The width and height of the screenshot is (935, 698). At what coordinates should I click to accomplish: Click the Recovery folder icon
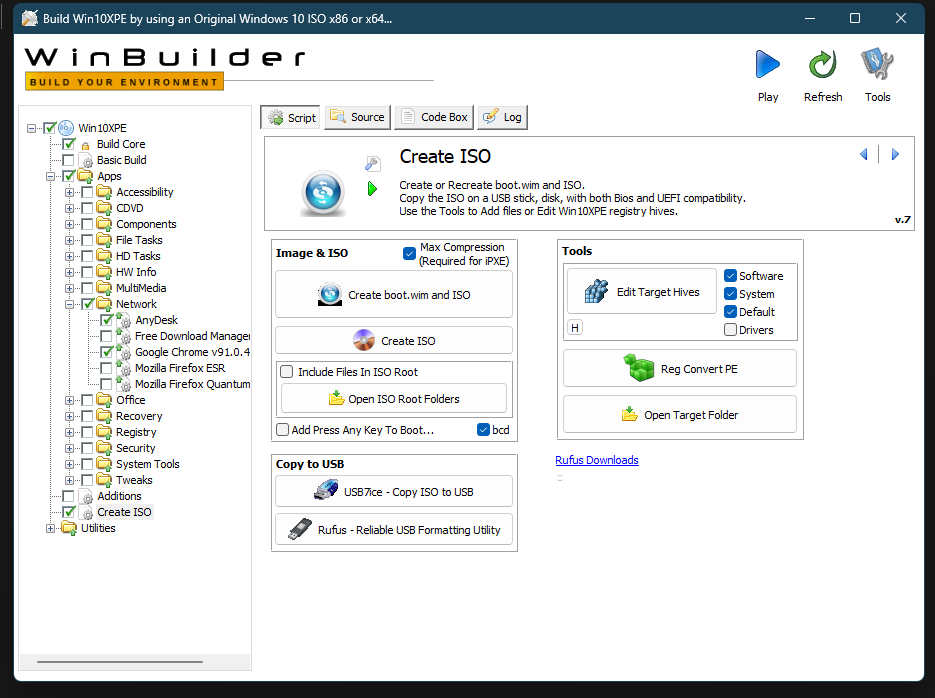[x=104, y=416]
